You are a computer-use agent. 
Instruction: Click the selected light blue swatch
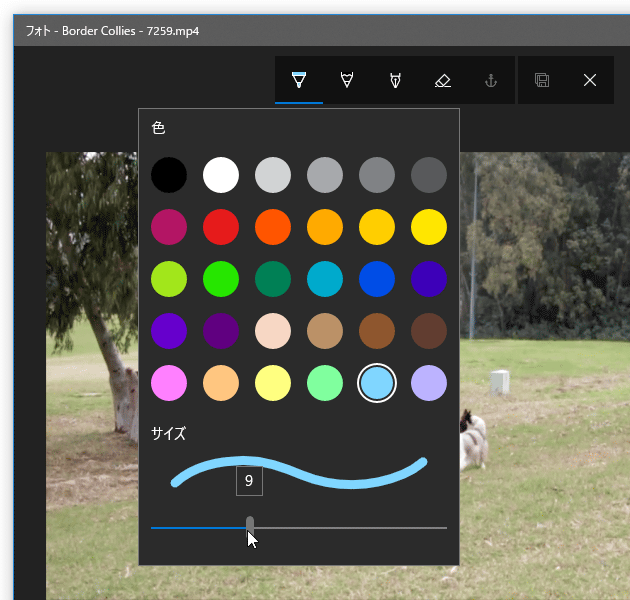[x=377, y=383]
